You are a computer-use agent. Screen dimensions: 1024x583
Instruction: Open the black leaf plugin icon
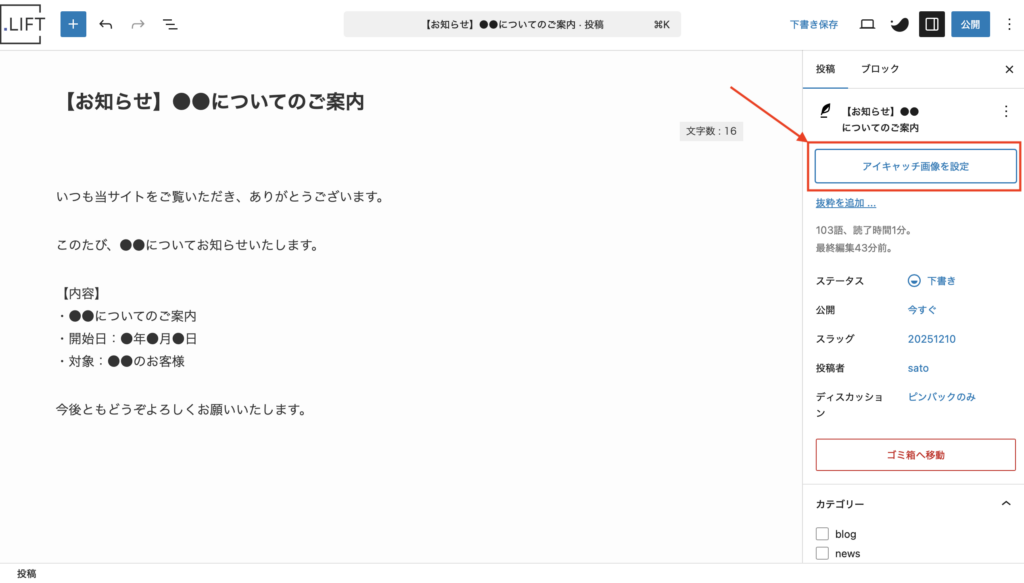coord(899,24)
